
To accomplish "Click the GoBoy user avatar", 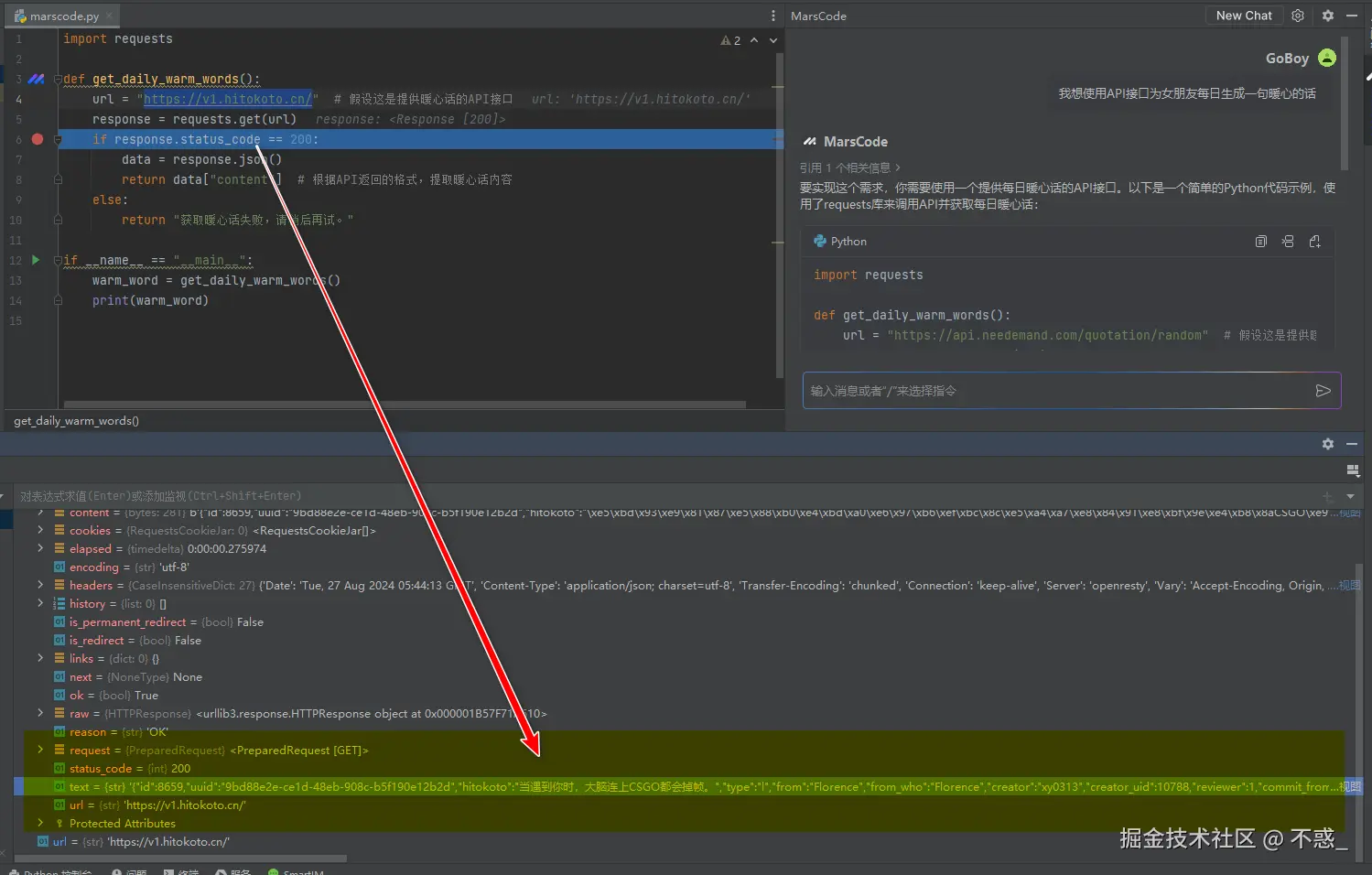I will (x=1327, y=58).
